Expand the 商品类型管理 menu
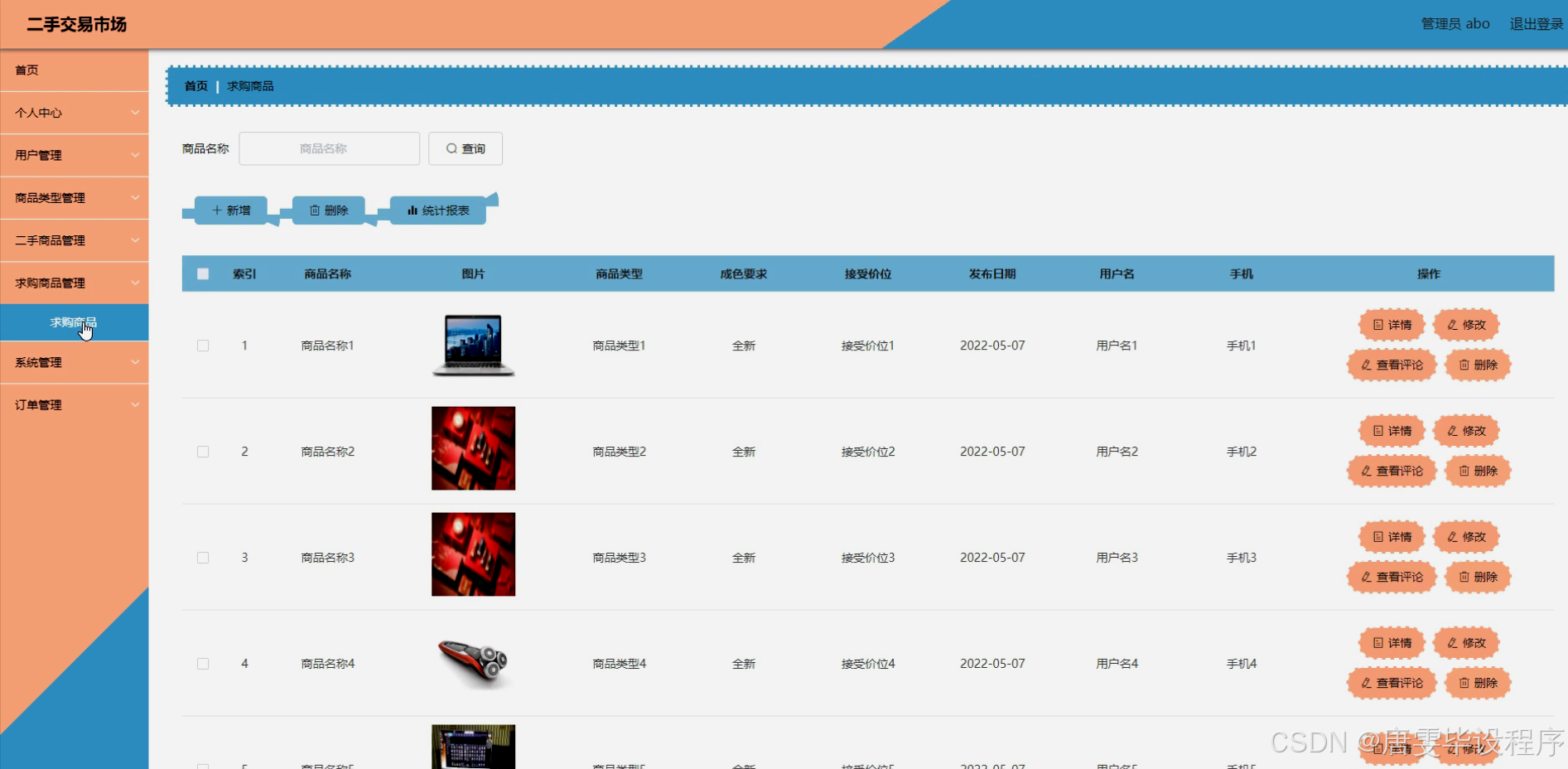1568x769 pixels. (75, 198)
